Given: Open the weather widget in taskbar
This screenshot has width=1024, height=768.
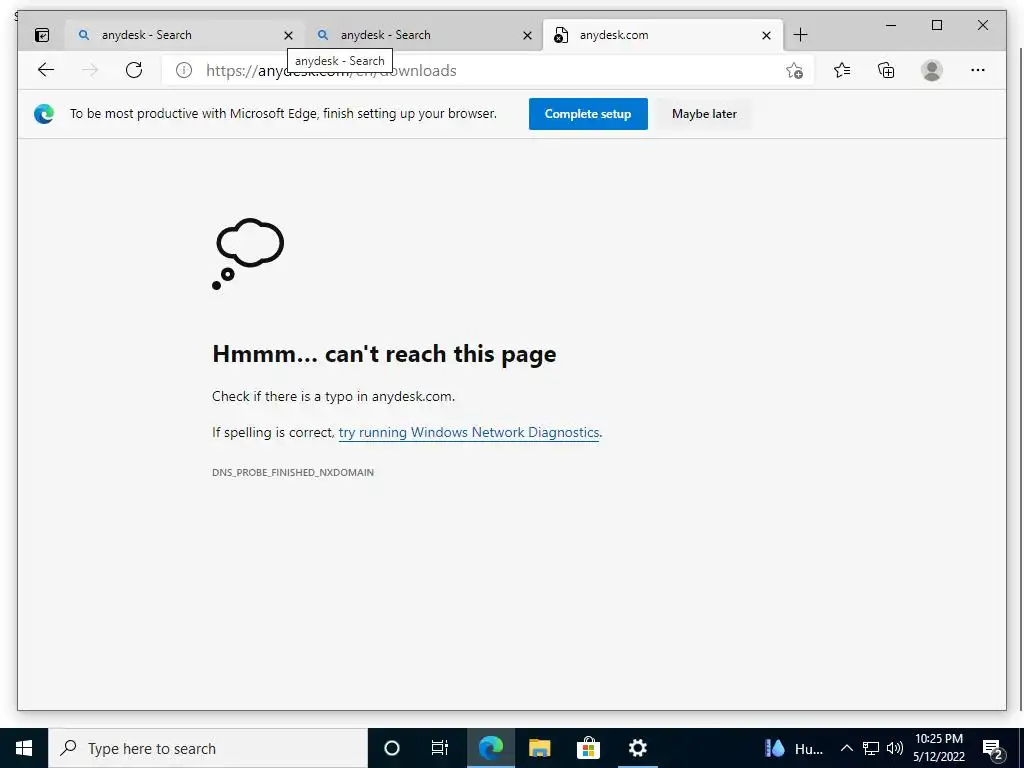Looking at the screenshot, I should 793,748.
